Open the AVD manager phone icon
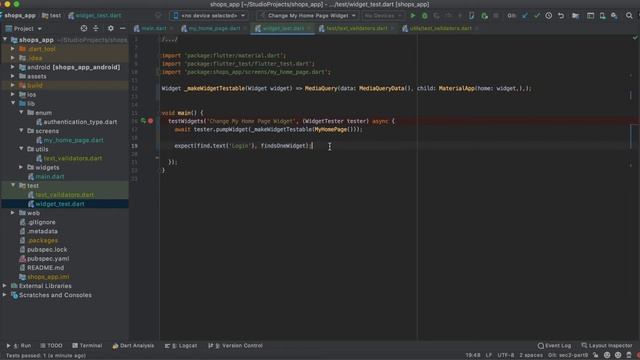 click(602, 16)
